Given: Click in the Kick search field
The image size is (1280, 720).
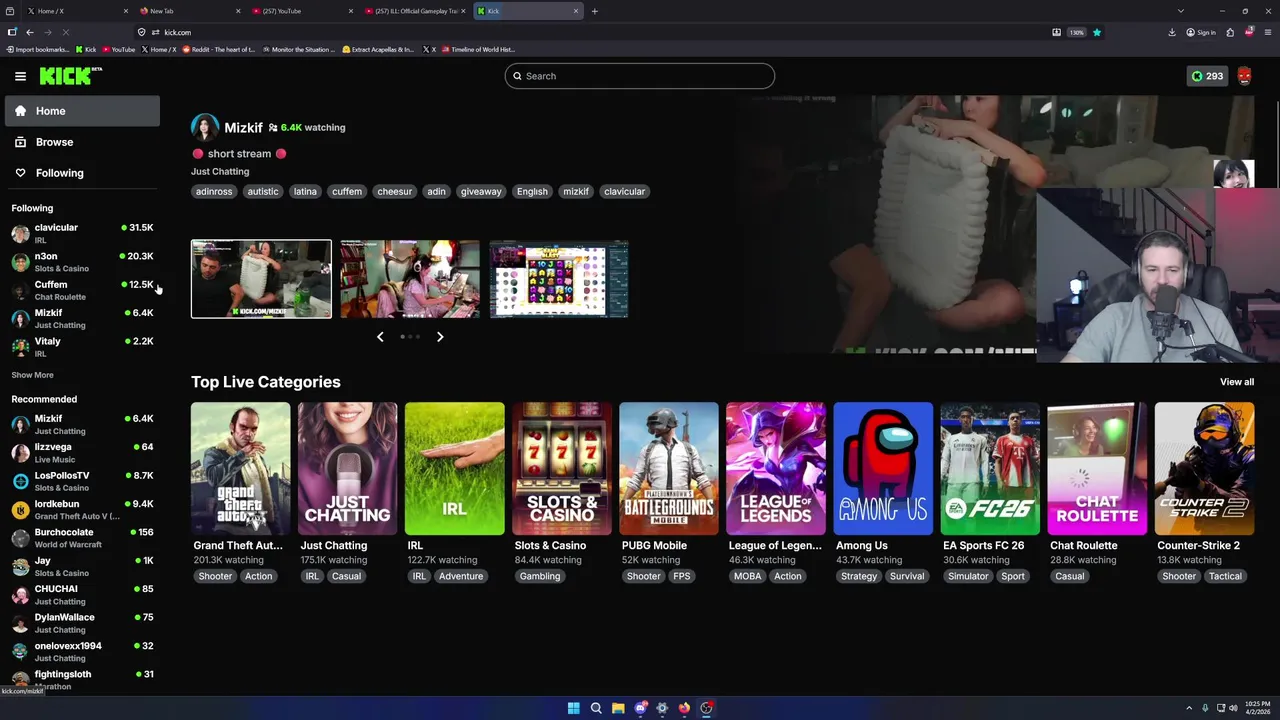Looking at the screenshot, I should [x=640, y=76].
